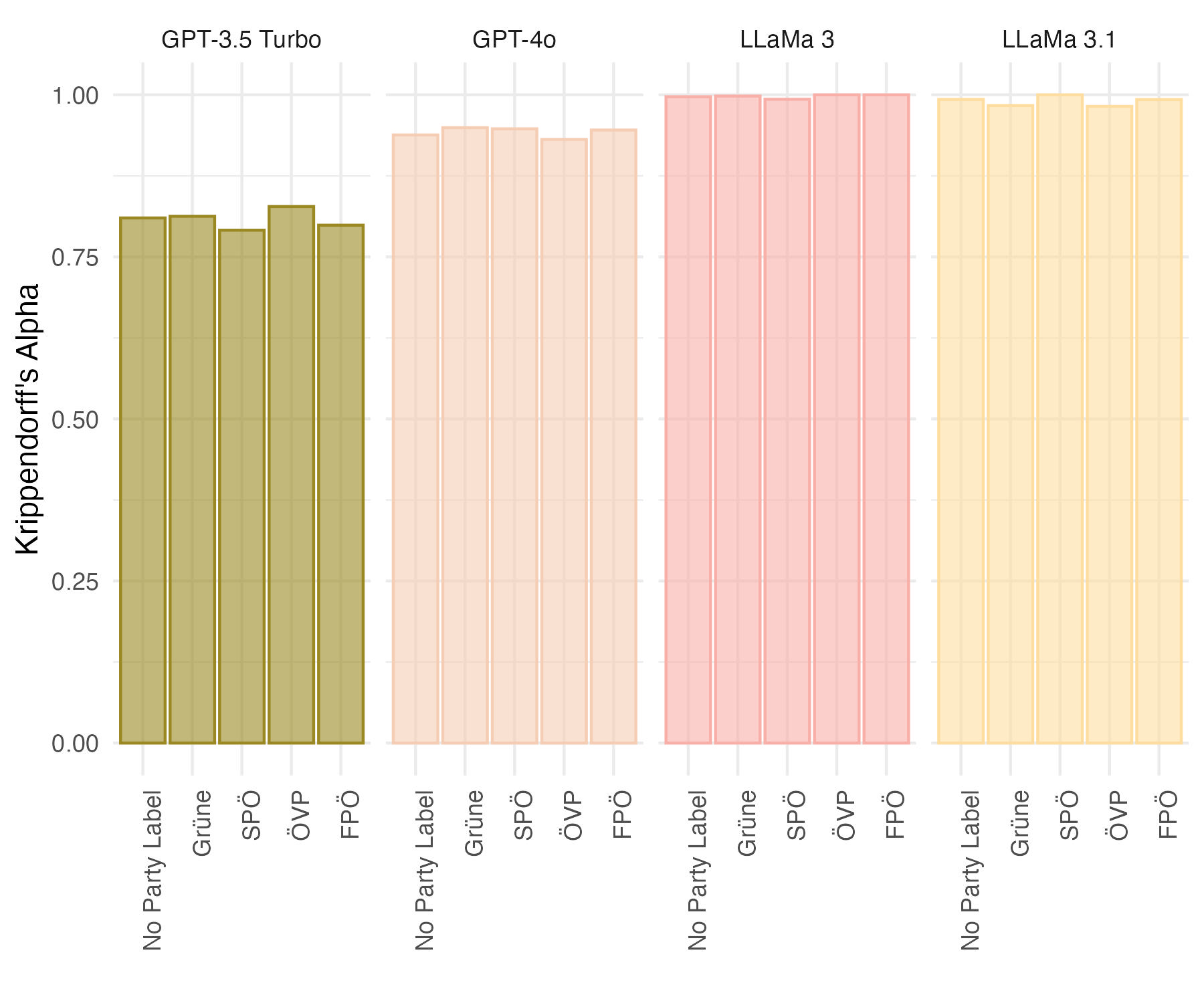Click No Party Label text under GPT-3.5 Turbo

(x=153, y=870)
